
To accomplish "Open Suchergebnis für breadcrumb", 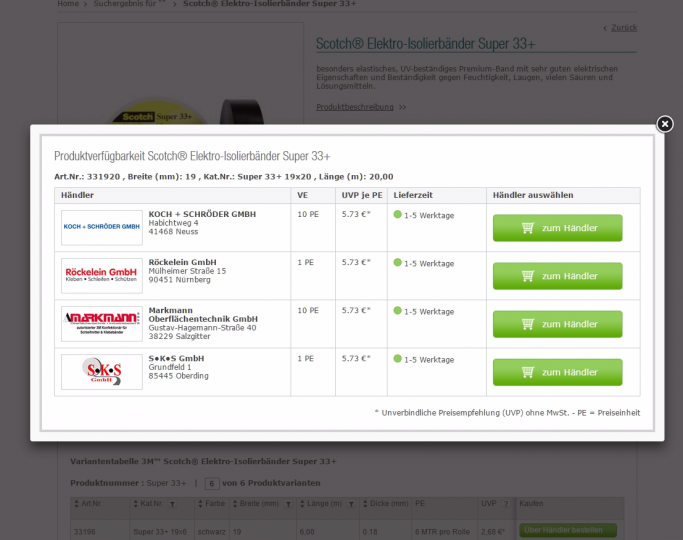I will point(129,3).
